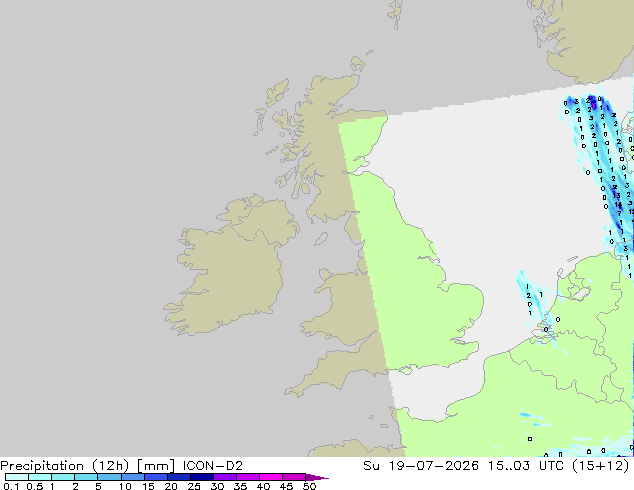Click the 2–5 mm legend color swatch
This screenshot has height=490, width=634.
(86, 477)
